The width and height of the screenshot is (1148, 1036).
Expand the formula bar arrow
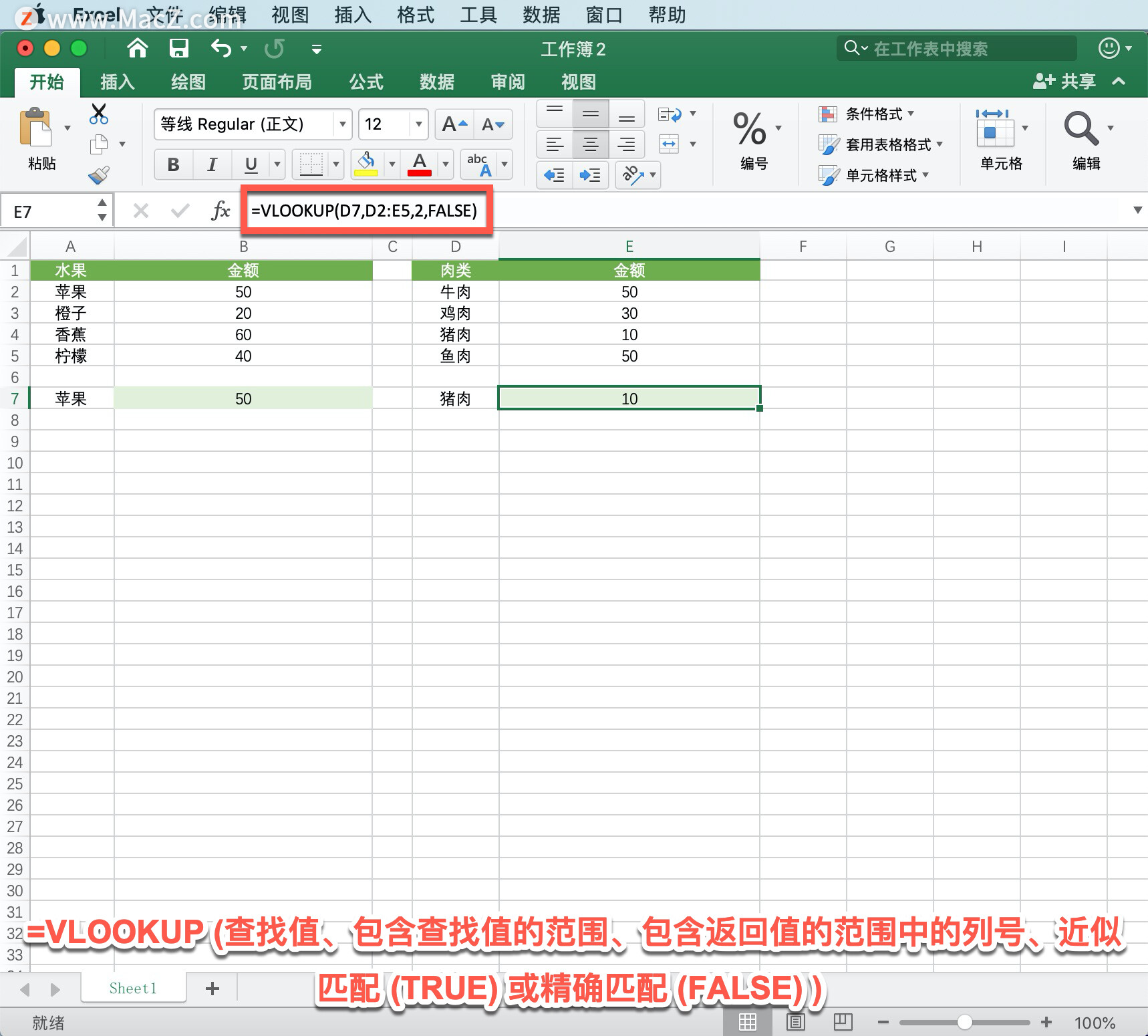pos(1137,211)
